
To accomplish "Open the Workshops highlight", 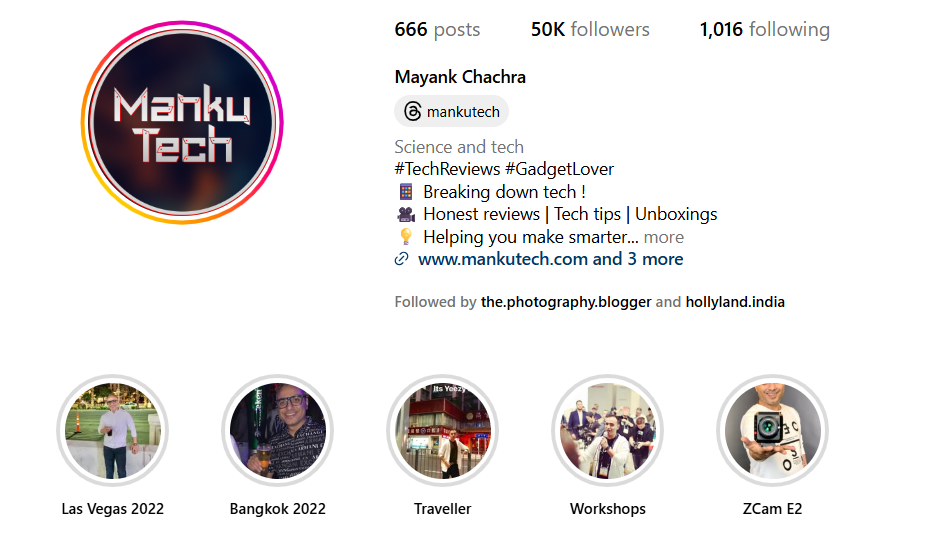I will [608, 430].
